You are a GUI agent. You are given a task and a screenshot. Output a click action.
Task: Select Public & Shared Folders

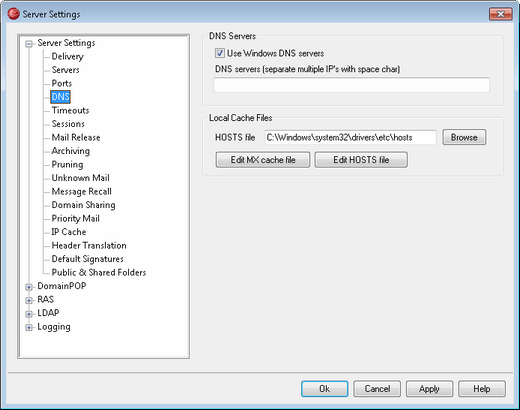click(99, 272)
